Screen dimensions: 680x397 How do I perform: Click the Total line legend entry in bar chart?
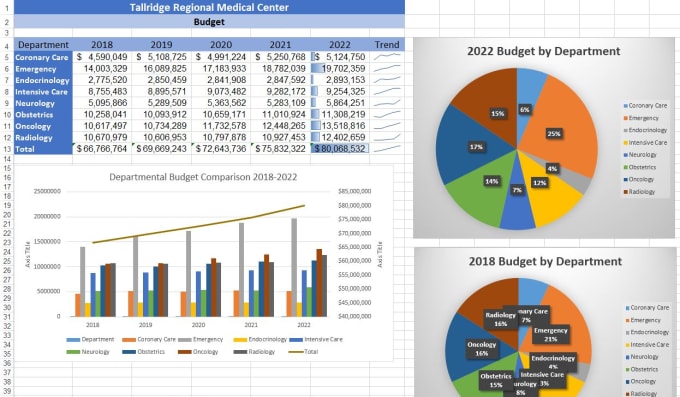tap(303, 352)
